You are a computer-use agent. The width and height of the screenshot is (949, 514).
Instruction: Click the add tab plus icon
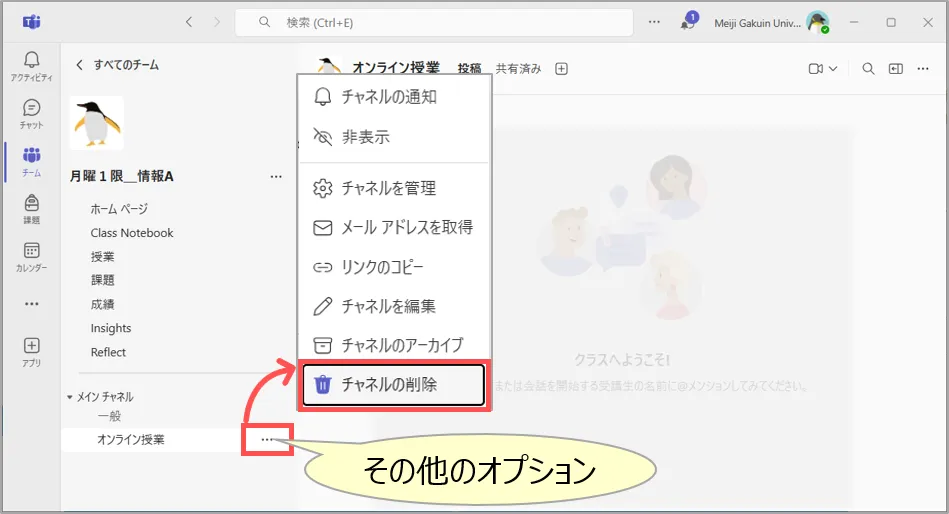[x=561, y=69]
